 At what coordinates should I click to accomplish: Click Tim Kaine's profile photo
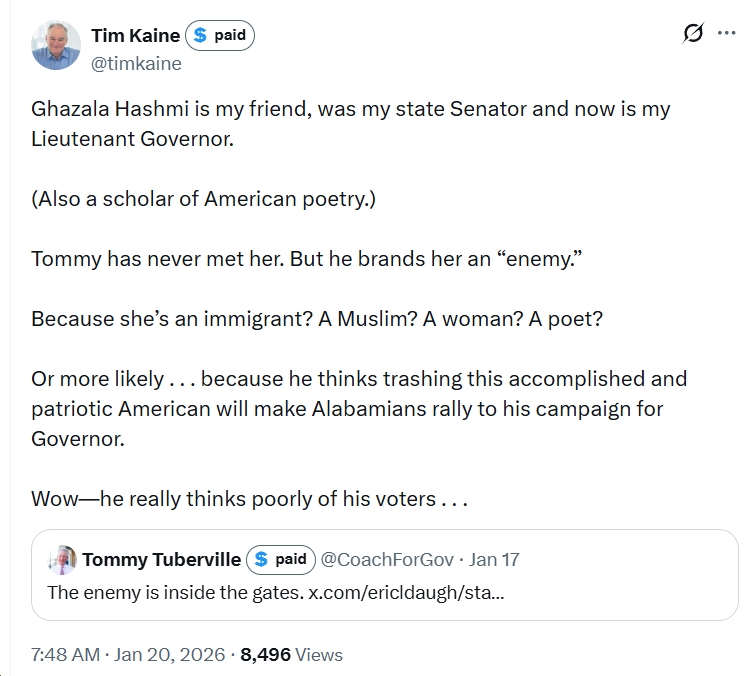click(x=56, y=45)
